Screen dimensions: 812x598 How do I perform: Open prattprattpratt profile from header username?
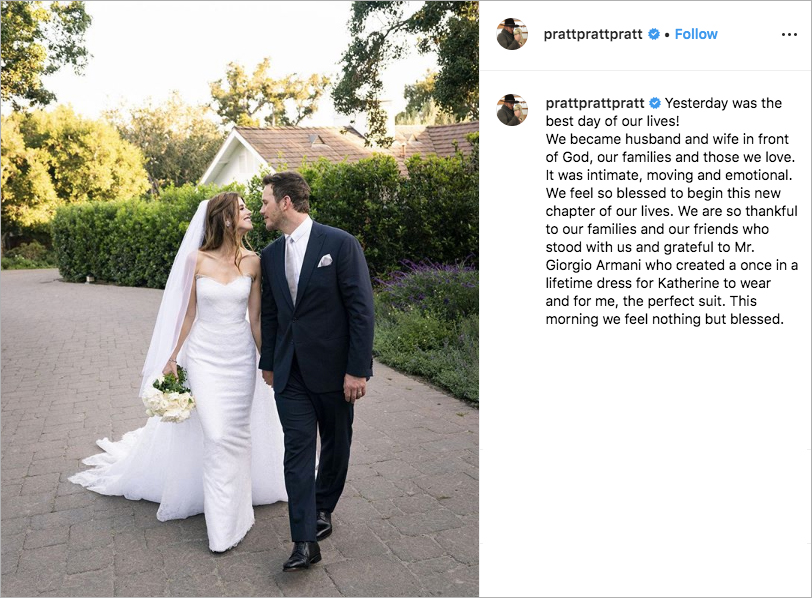point(592,35)
